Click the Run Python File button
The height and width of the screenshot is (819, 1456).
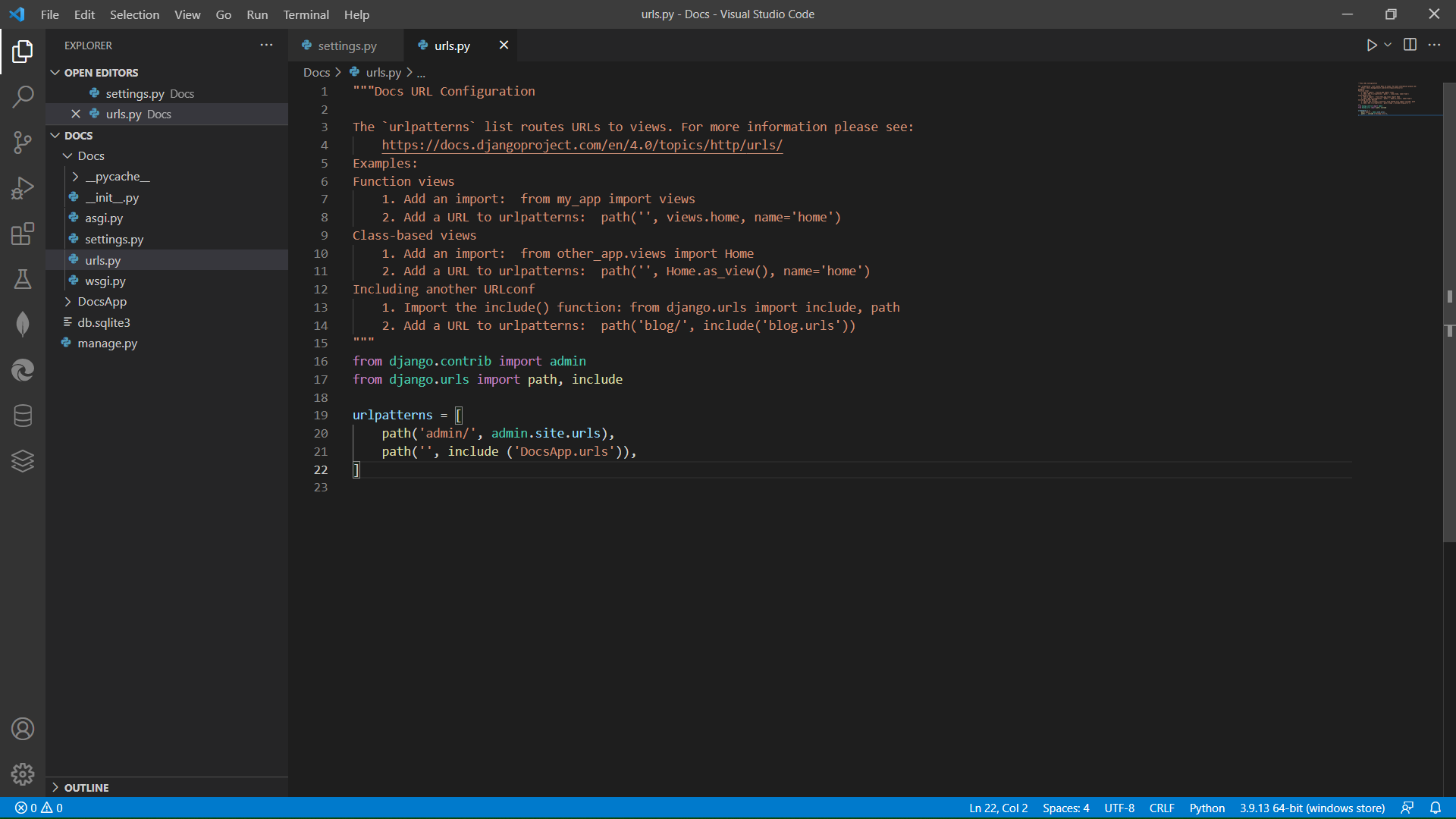coord(1371,45)
